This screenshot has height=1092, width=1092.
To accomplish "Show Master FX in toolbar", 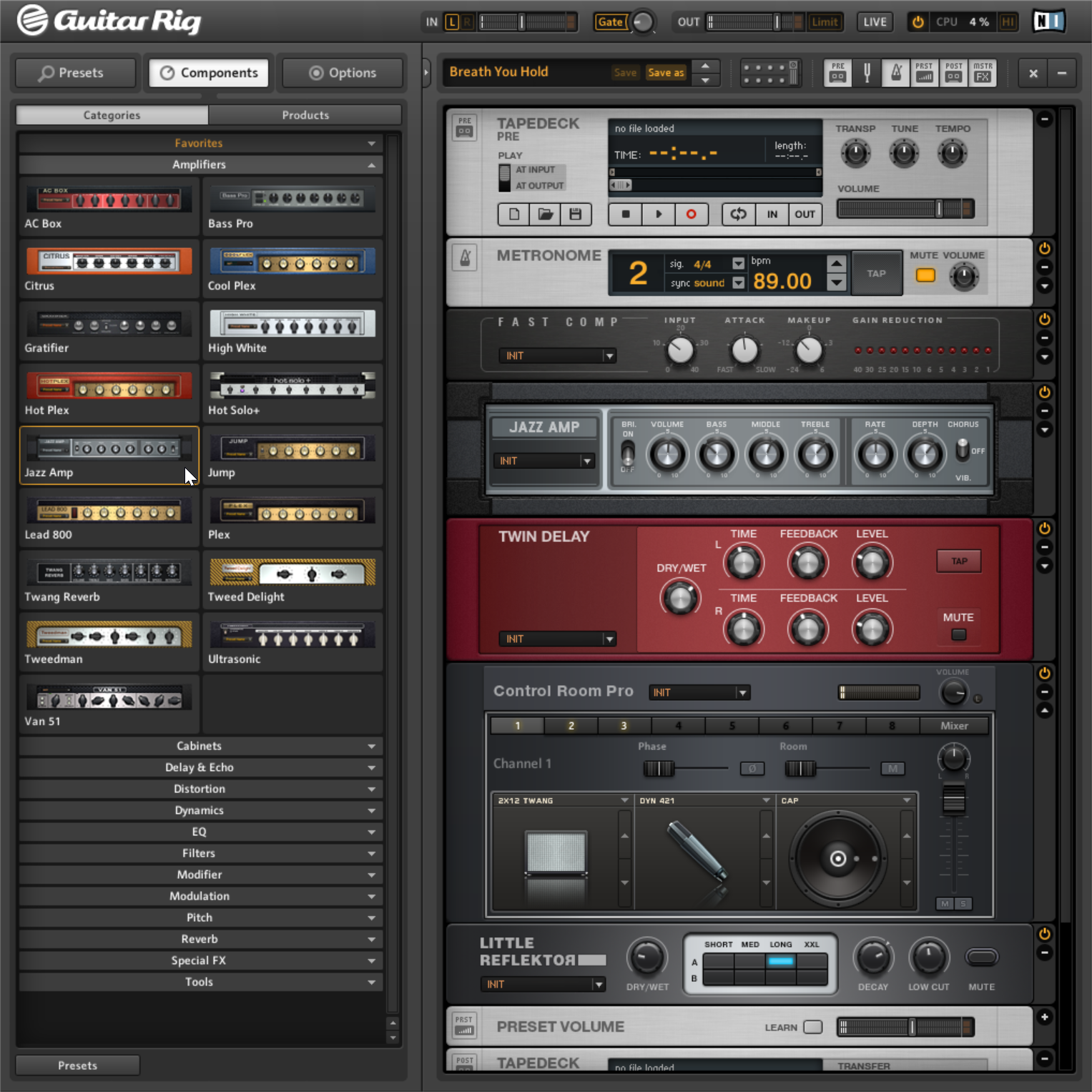I will [983, 72].
